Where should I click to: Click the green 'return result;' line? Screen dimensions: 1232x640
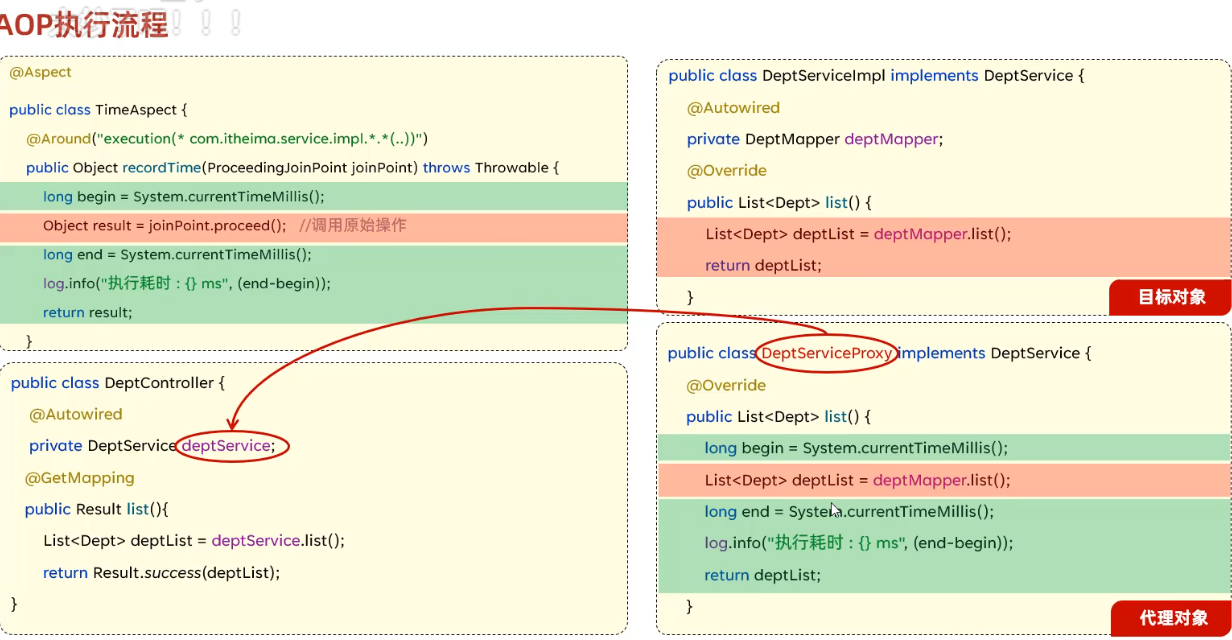click(88, 312)
